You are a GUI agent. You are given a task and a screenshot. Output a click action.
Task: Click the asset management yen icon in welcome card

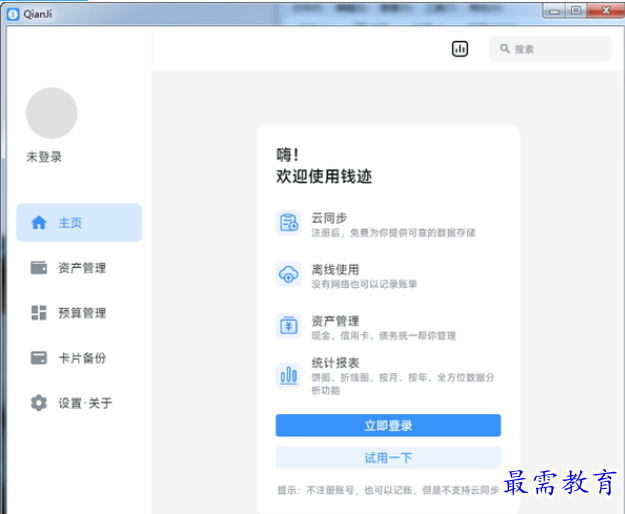pos(289,326)
